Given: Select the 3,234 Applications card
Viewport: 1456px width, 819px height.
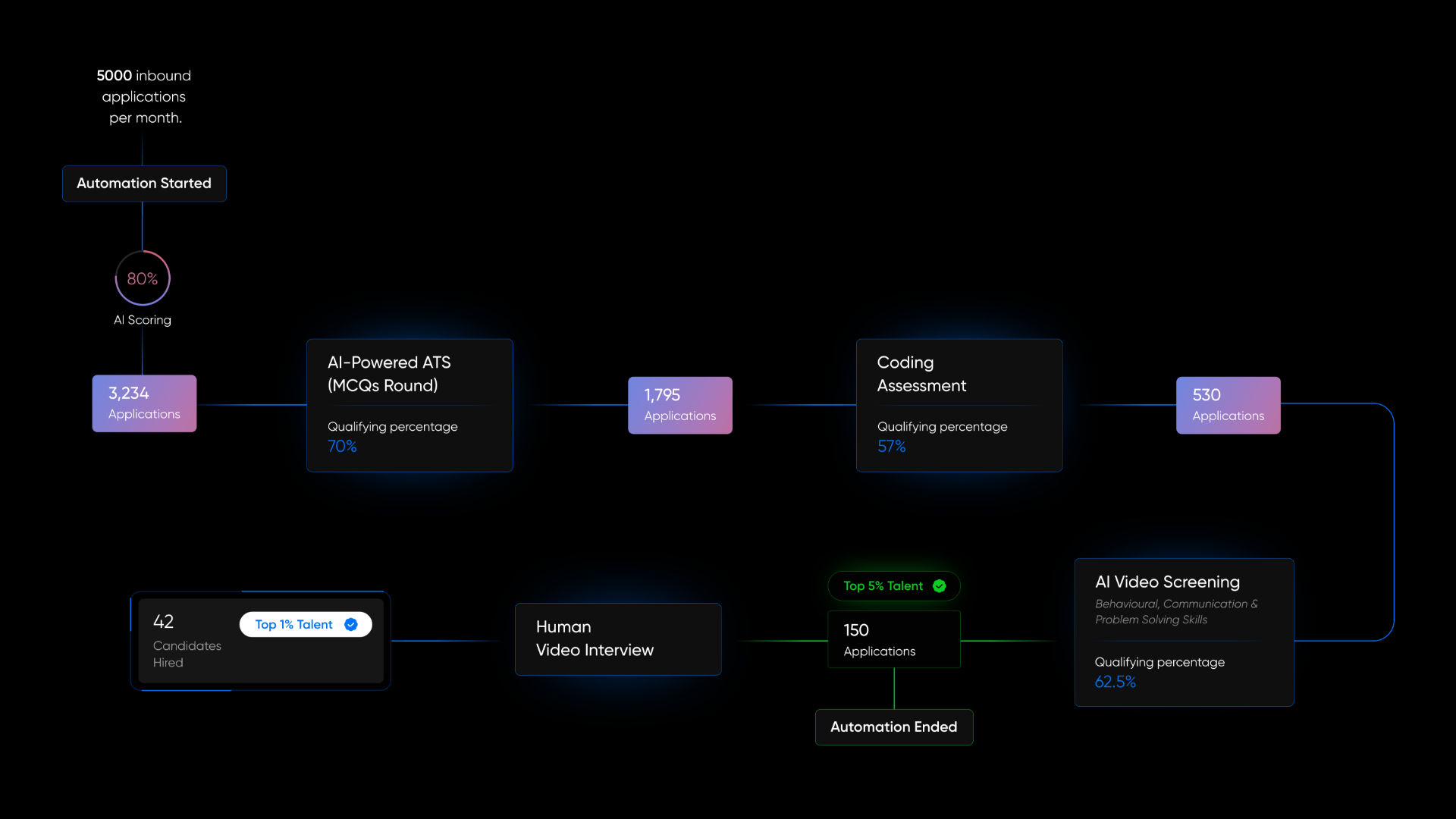Looking at the screenshot, I should (144, 403).
